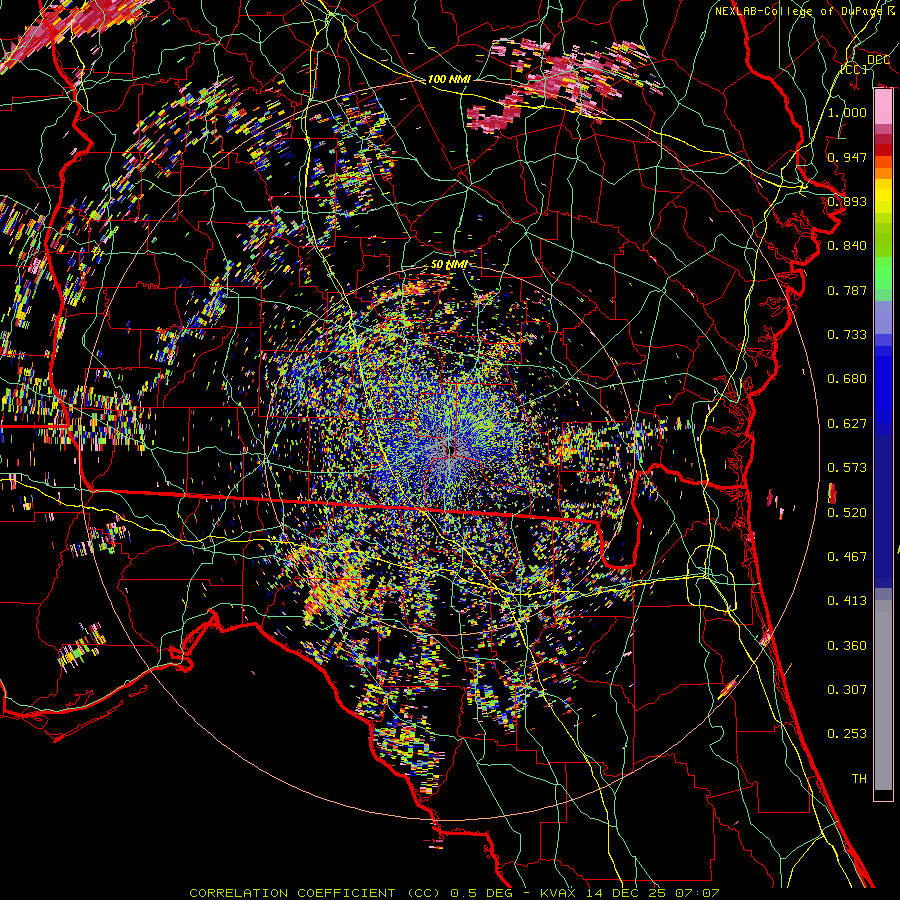
Task: Click the bright green segment of the color bar
Action: tap(883, 273)
